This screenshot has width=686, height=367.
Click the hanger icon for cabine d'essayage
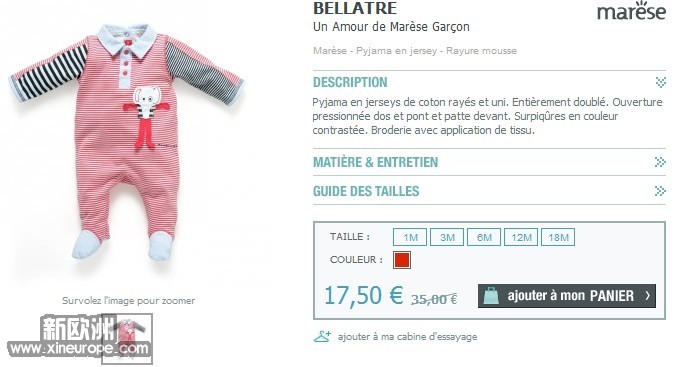322,336
